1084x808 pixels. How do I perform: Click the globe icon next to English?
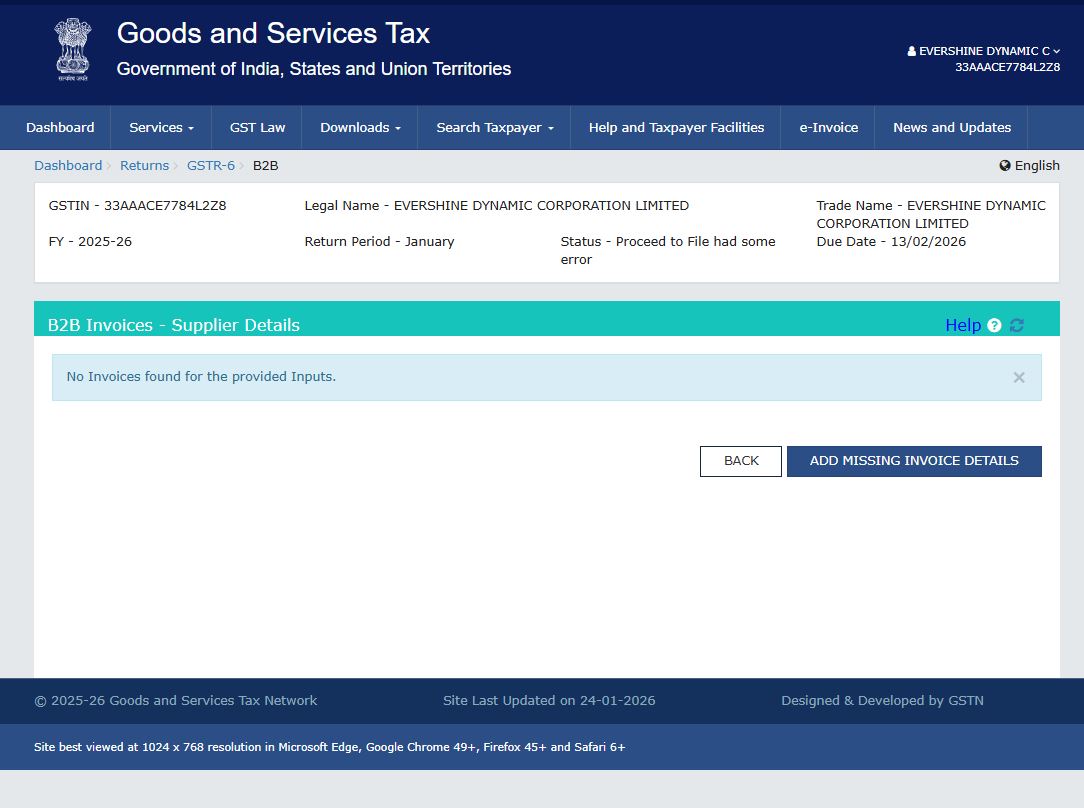click(1004, 165)
